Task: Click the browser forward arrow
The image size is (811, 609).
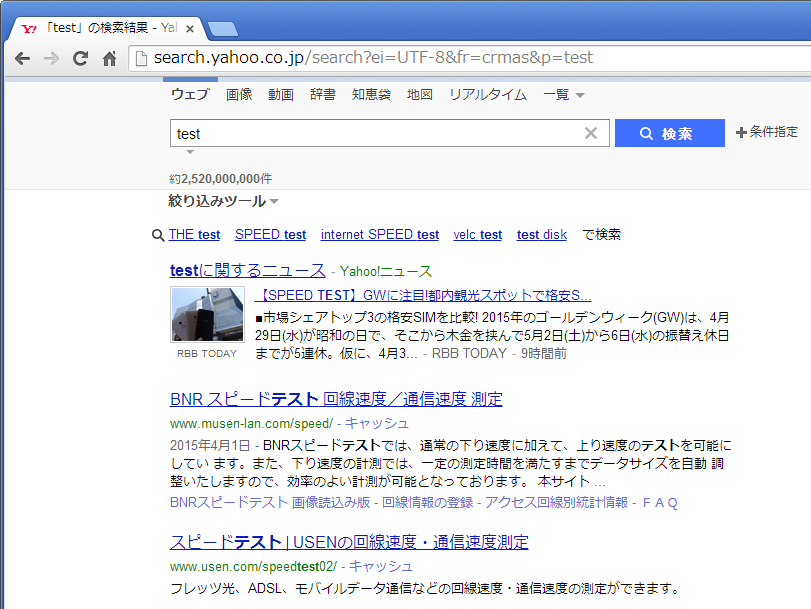Action: click(x=51, y=58)
